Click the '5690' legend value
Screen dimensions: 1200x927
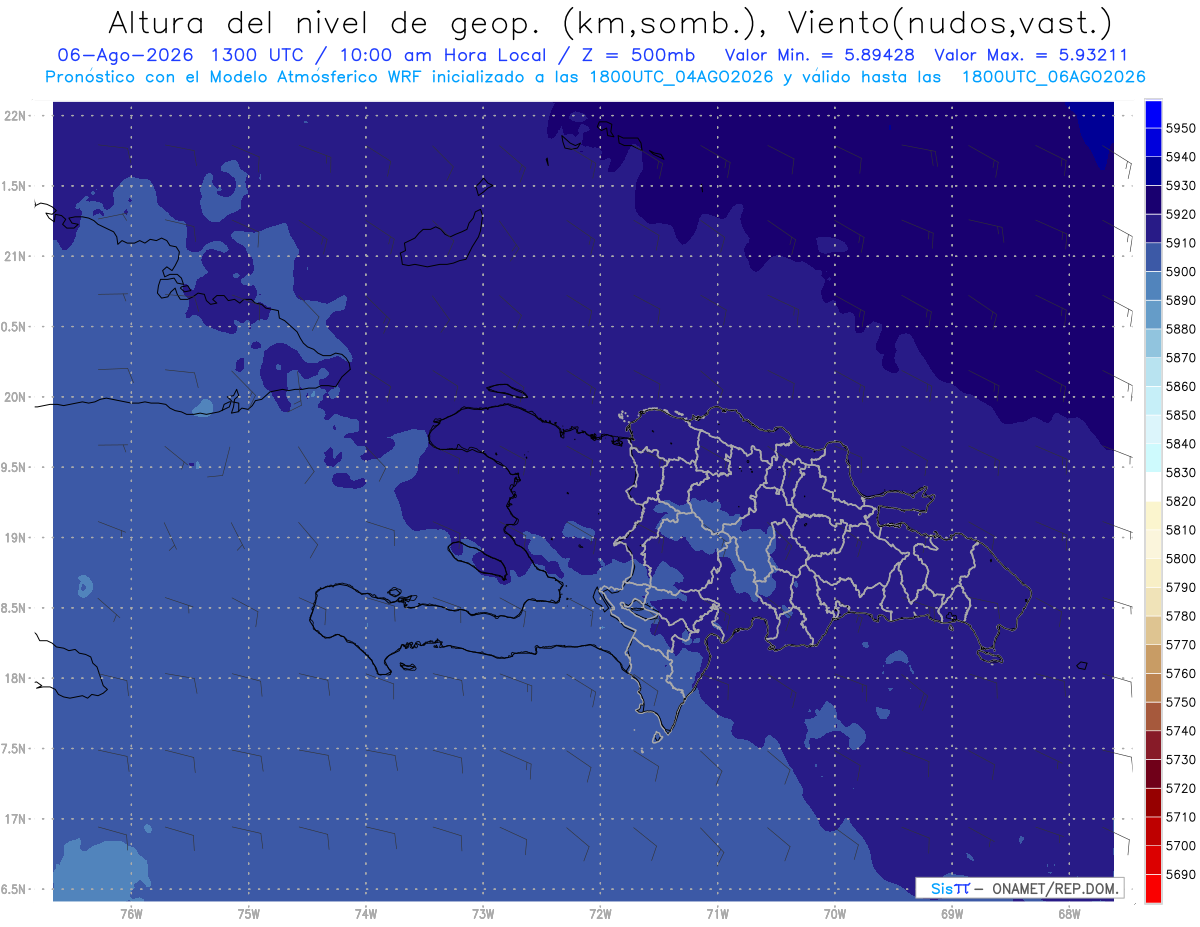1180,874
